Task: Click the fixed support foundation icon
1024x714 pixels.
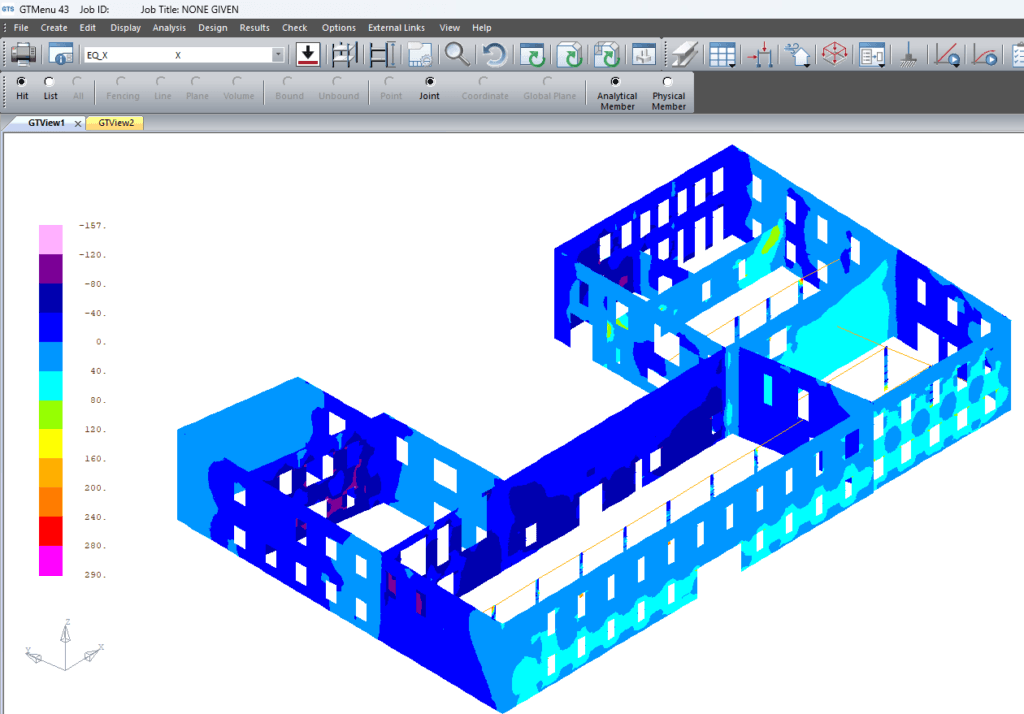Action: coord(910,54)
